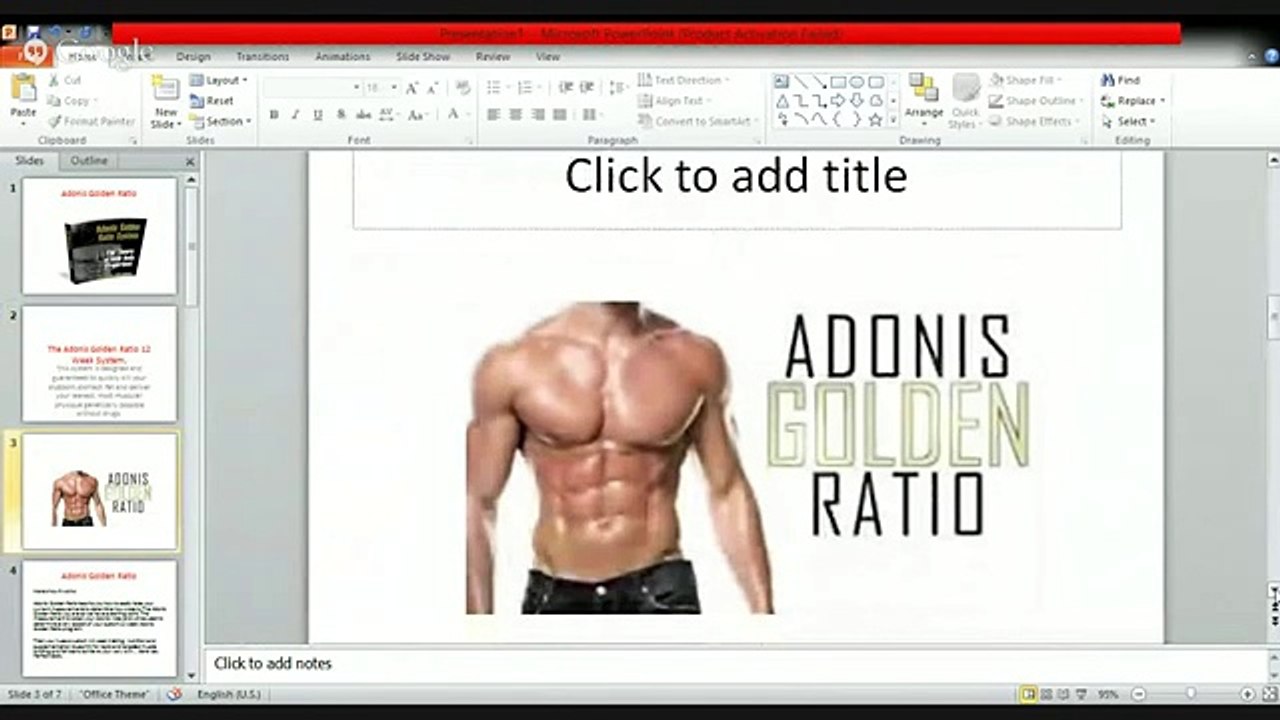
Task: Align text right in paragraph group
Action: click(538, 115)
